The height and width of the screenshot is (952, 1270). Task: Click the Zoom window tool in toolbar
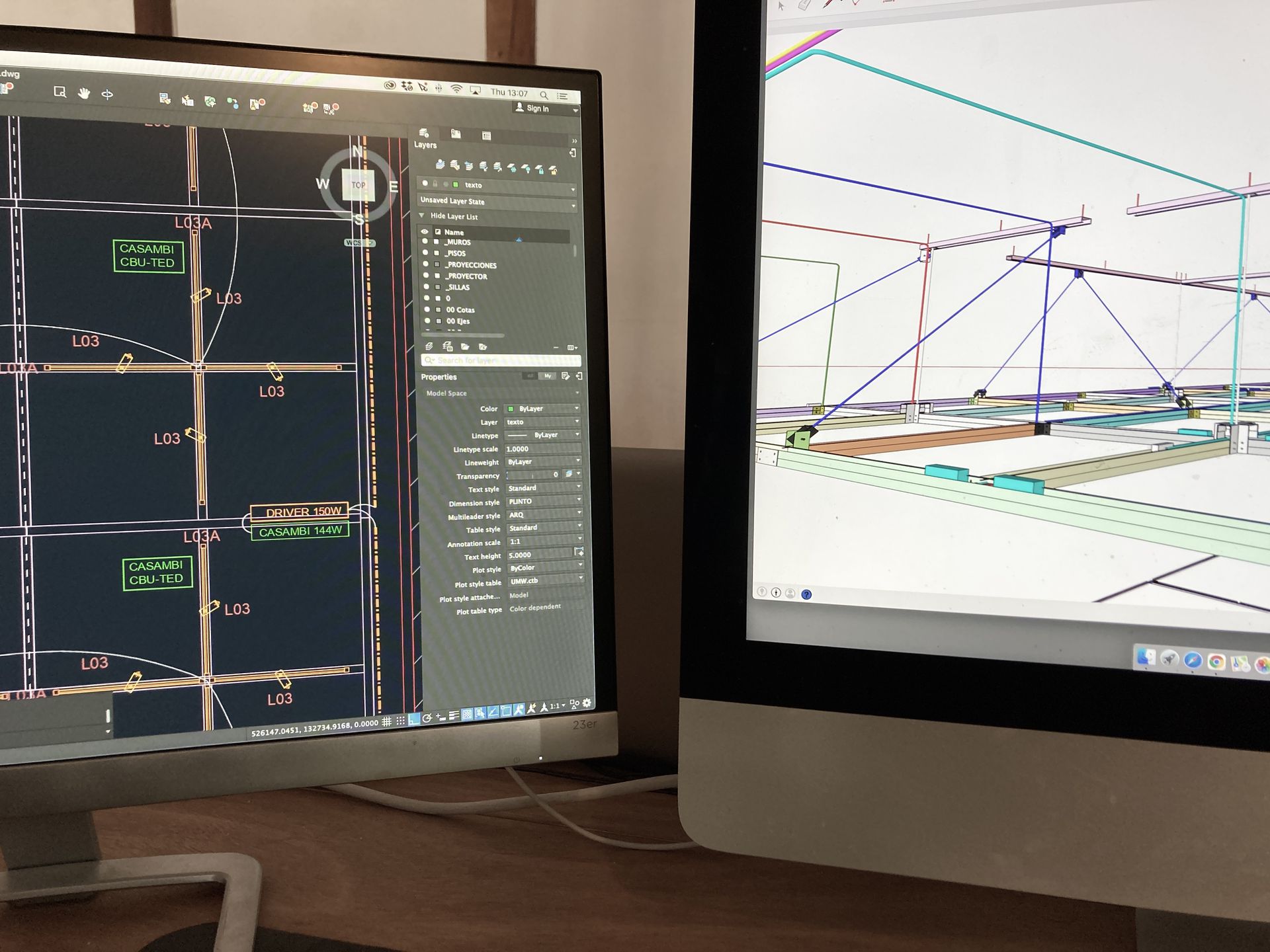pos(60,92)
